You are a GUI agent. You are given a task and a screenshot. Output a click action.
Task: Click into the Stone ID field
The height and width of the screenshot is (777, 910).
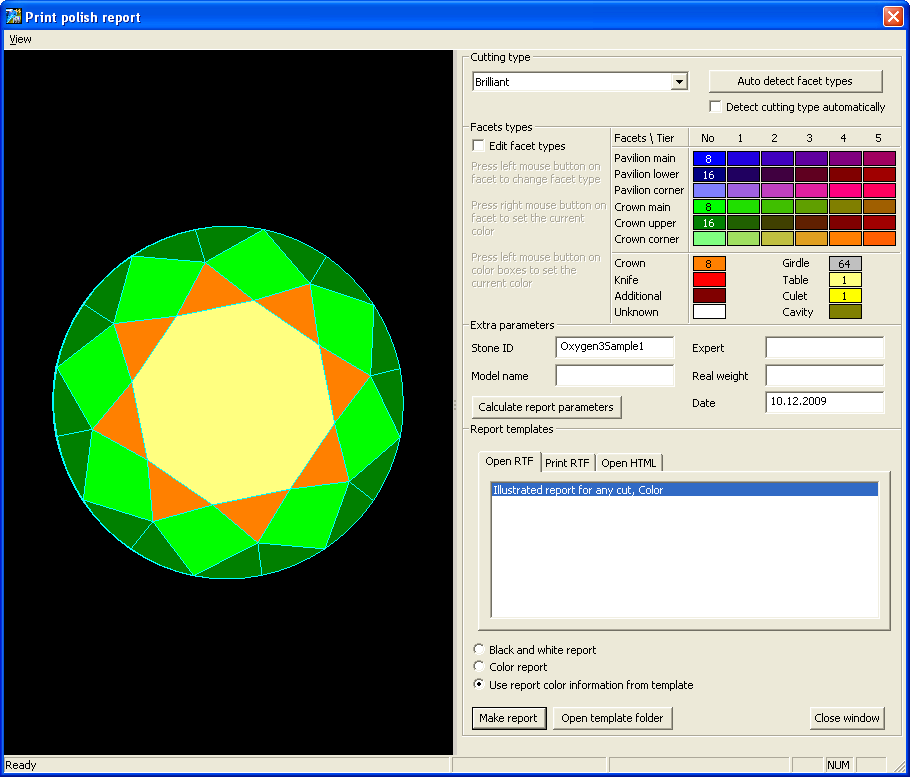(x=615, y=347)
